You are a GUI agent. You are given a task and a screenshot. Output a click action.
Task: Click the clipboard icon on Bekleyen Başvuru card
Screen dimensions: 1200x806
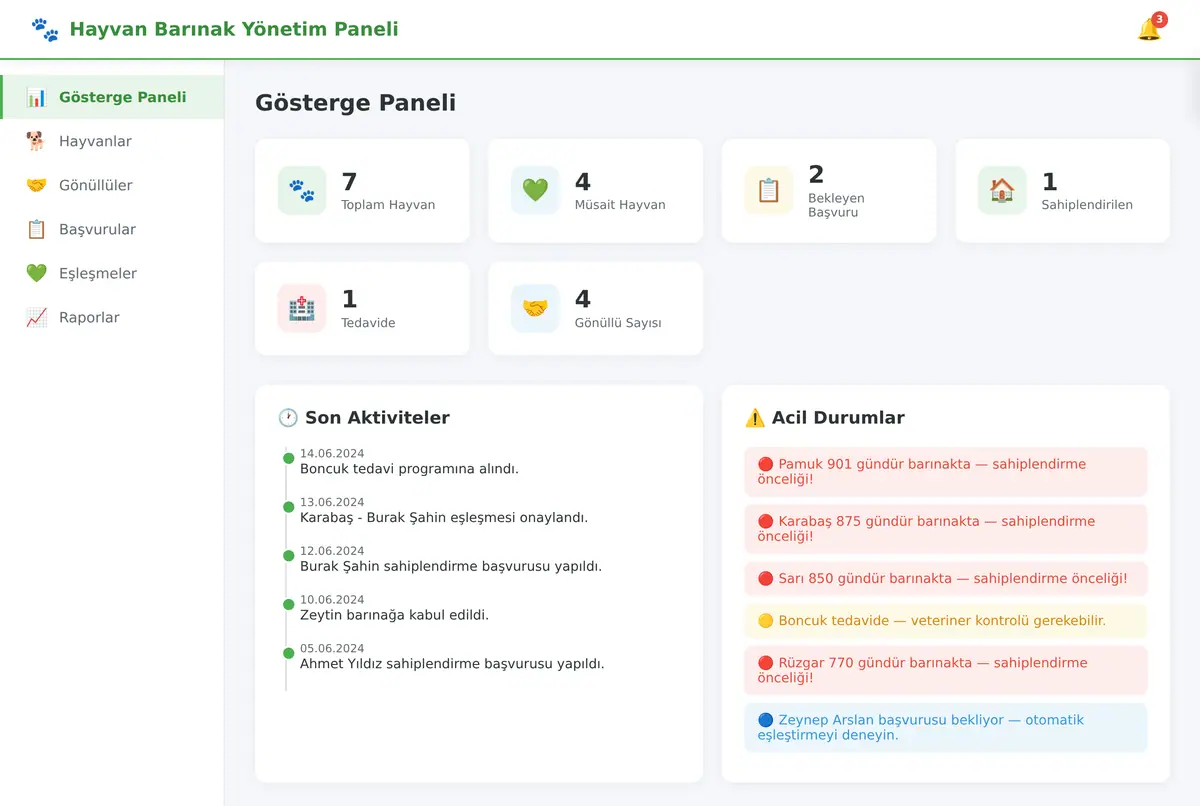tap(769, 190)
